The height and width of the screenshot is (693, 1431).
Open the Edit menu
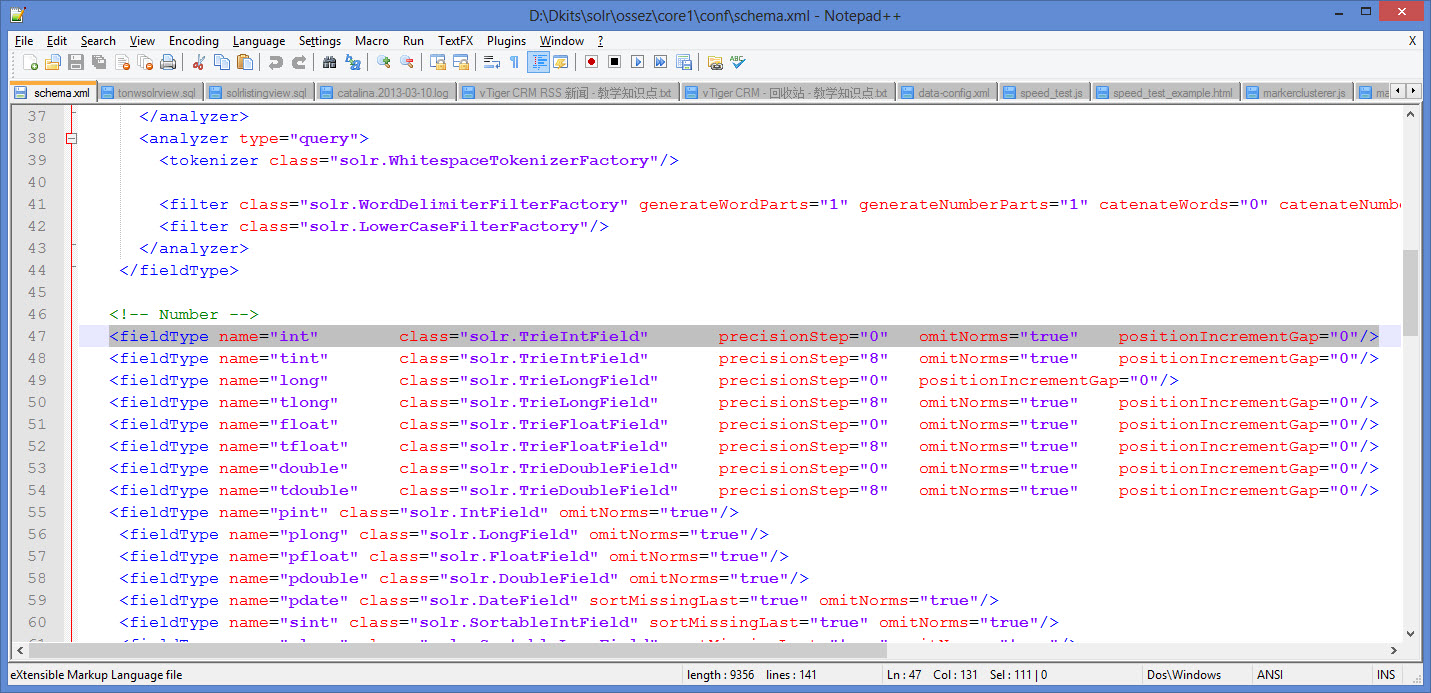[57, 41]
